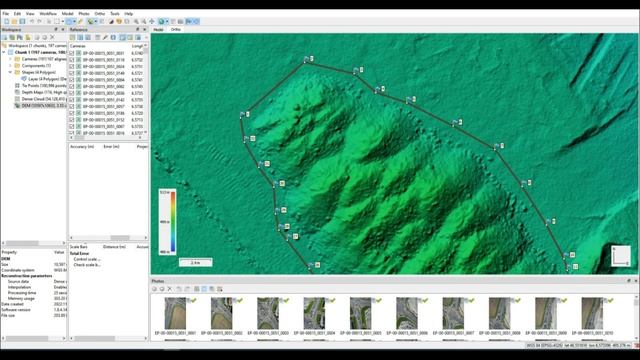
Task: Select the ruler measurement tool
Action: [x=80, y=22]
